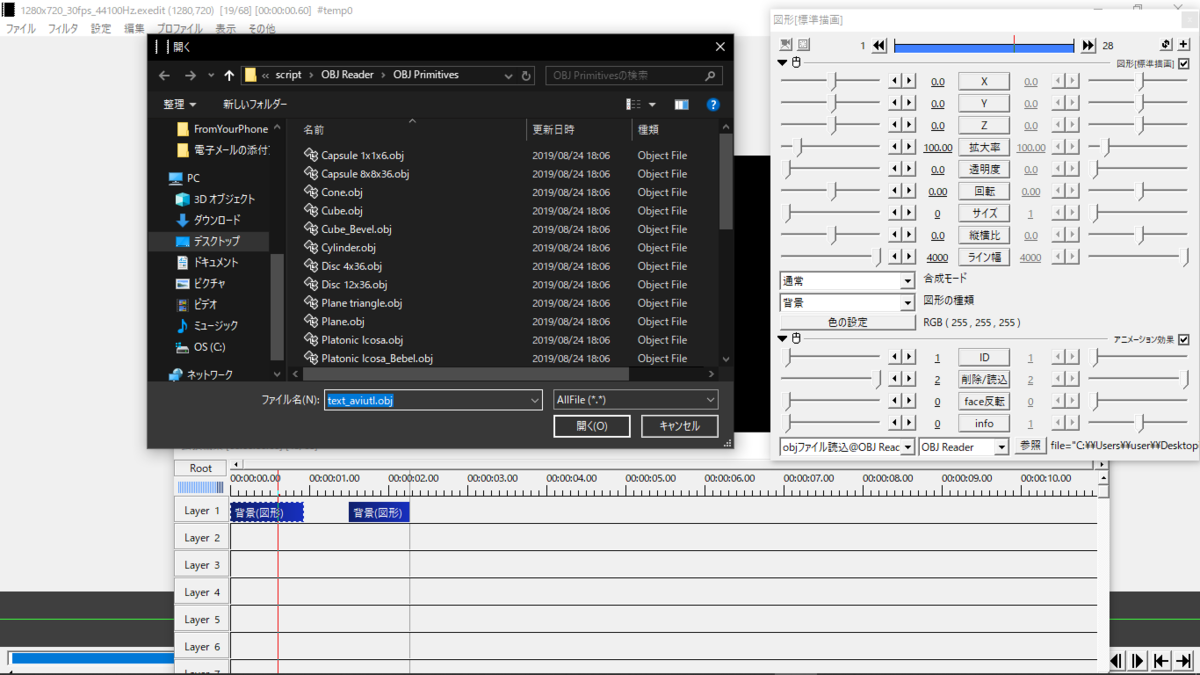Image resolution: width=1200 pixels, height=675 pixels.
Task: Open the AllFile (*.*) file type dropdown
Action: point(636,400)
